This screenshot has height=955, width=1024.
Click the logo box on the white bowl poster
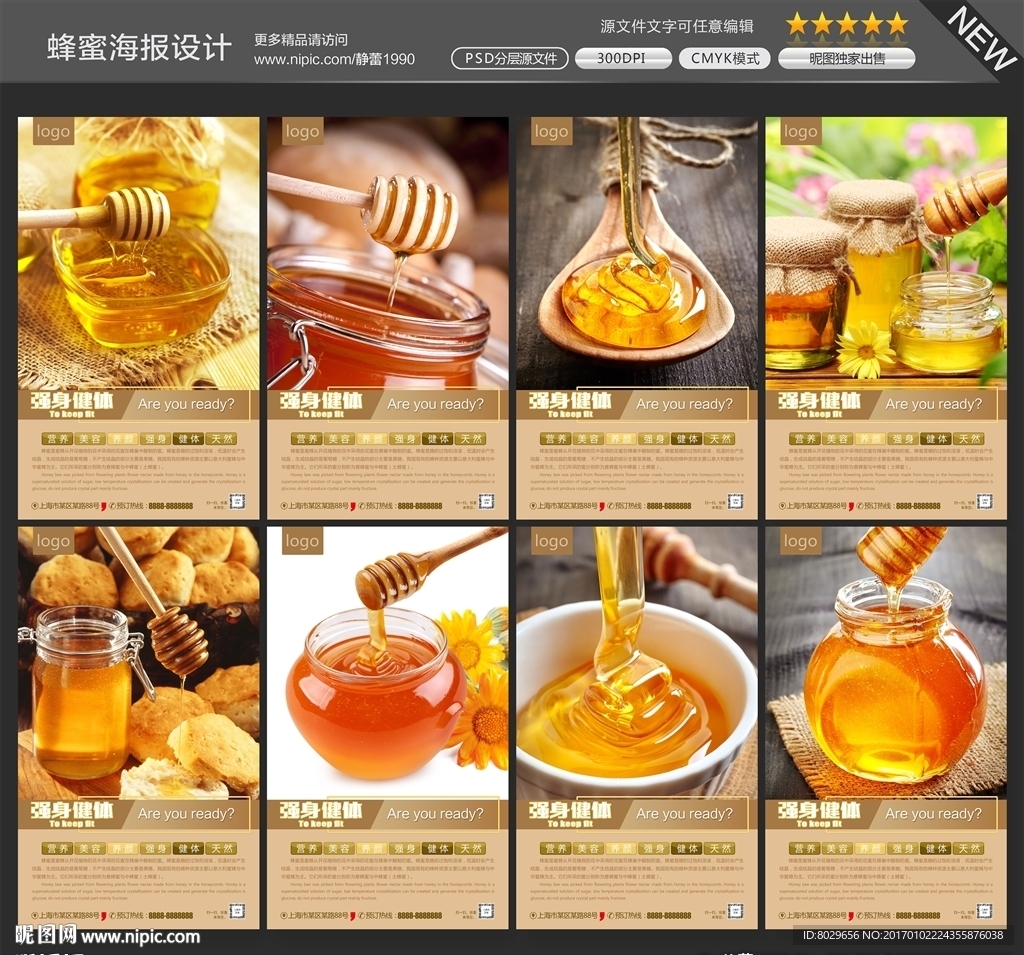[x=552, y=541]
